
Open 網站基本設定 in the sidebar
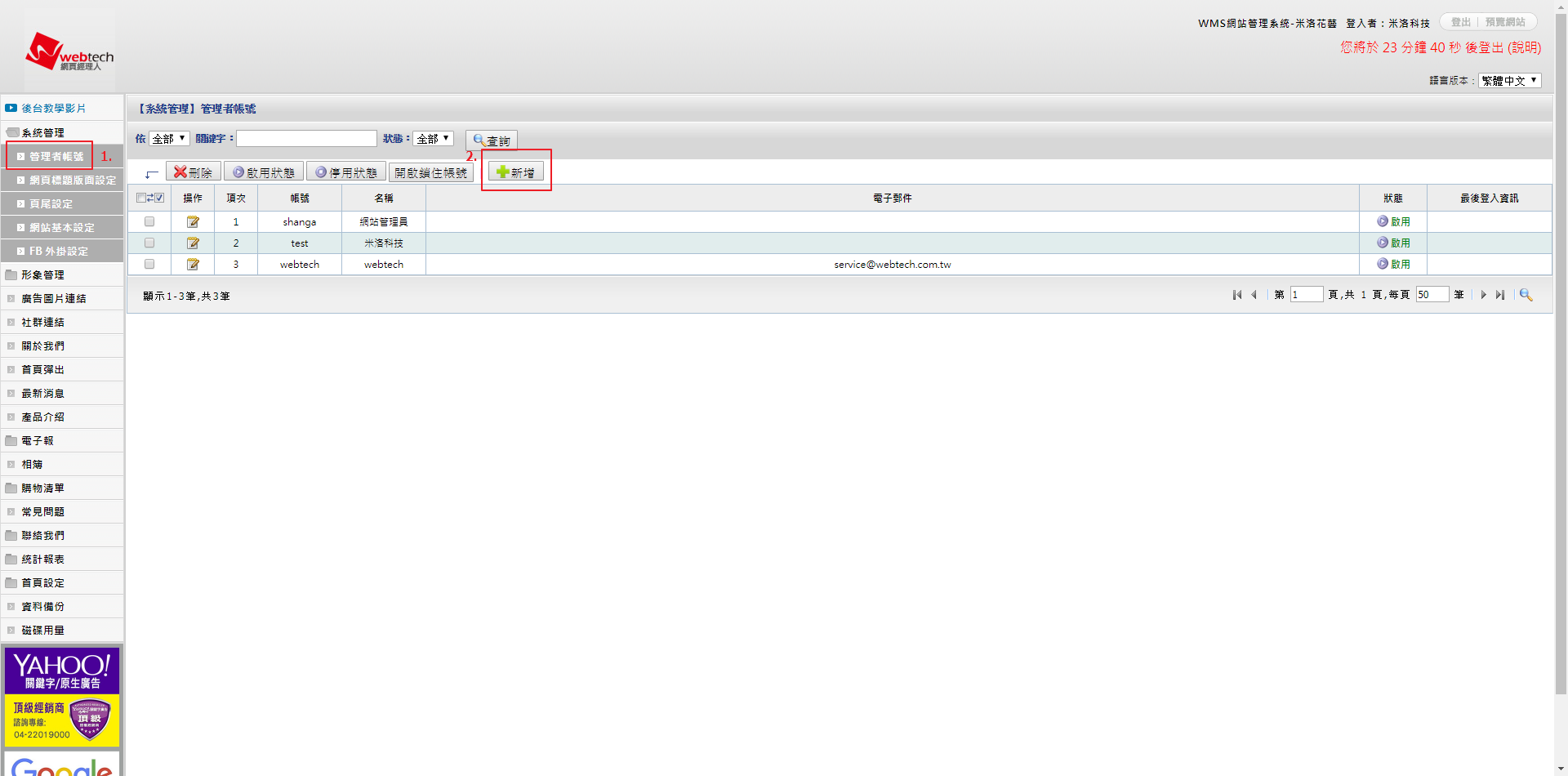tap(62, 228)
